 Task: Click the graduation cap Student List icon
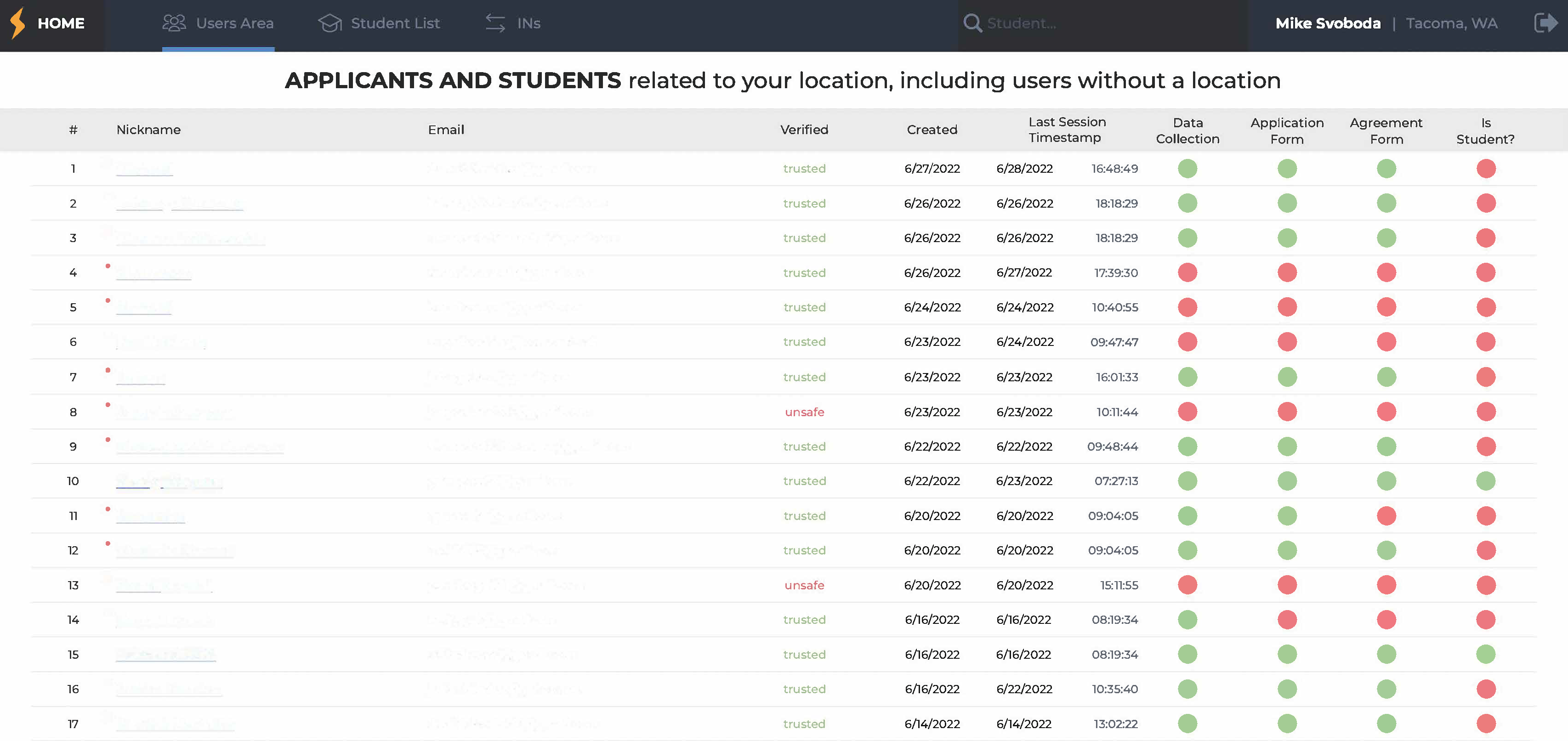click(x=330, y=23)
